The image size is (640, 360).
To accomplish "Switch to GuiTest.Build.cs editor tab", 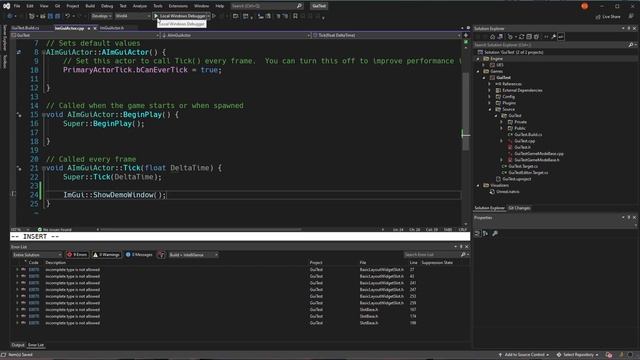I will (x=26, y=28).
